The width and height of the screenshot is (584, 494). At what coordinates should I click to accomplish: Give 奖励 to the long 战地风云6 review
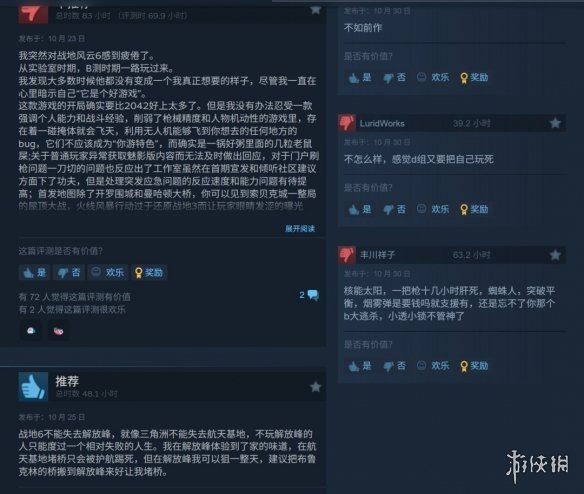tap(149, 273)
